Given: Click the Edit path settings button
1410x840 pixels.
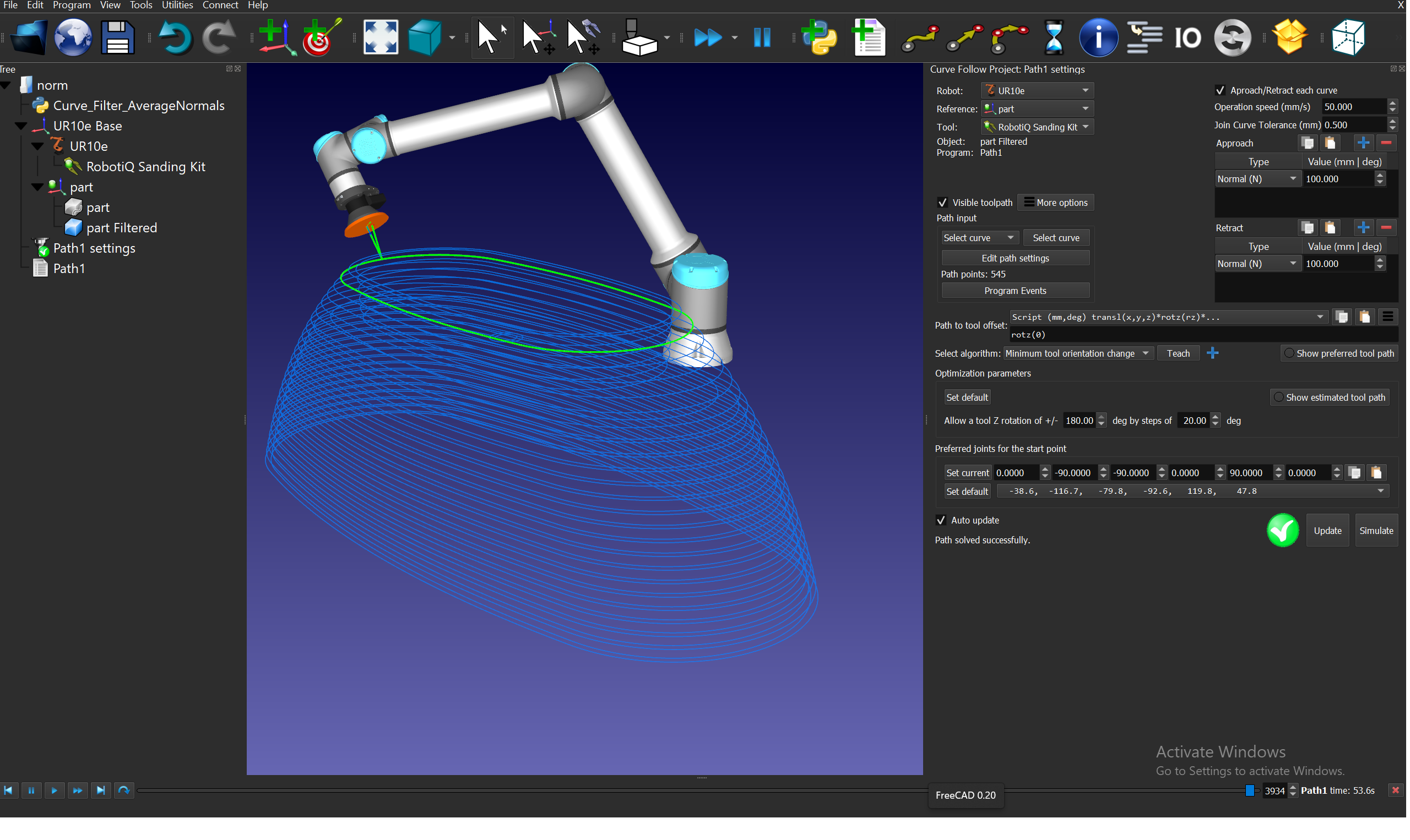Looking at the screenshot, I should point(1015,258).
